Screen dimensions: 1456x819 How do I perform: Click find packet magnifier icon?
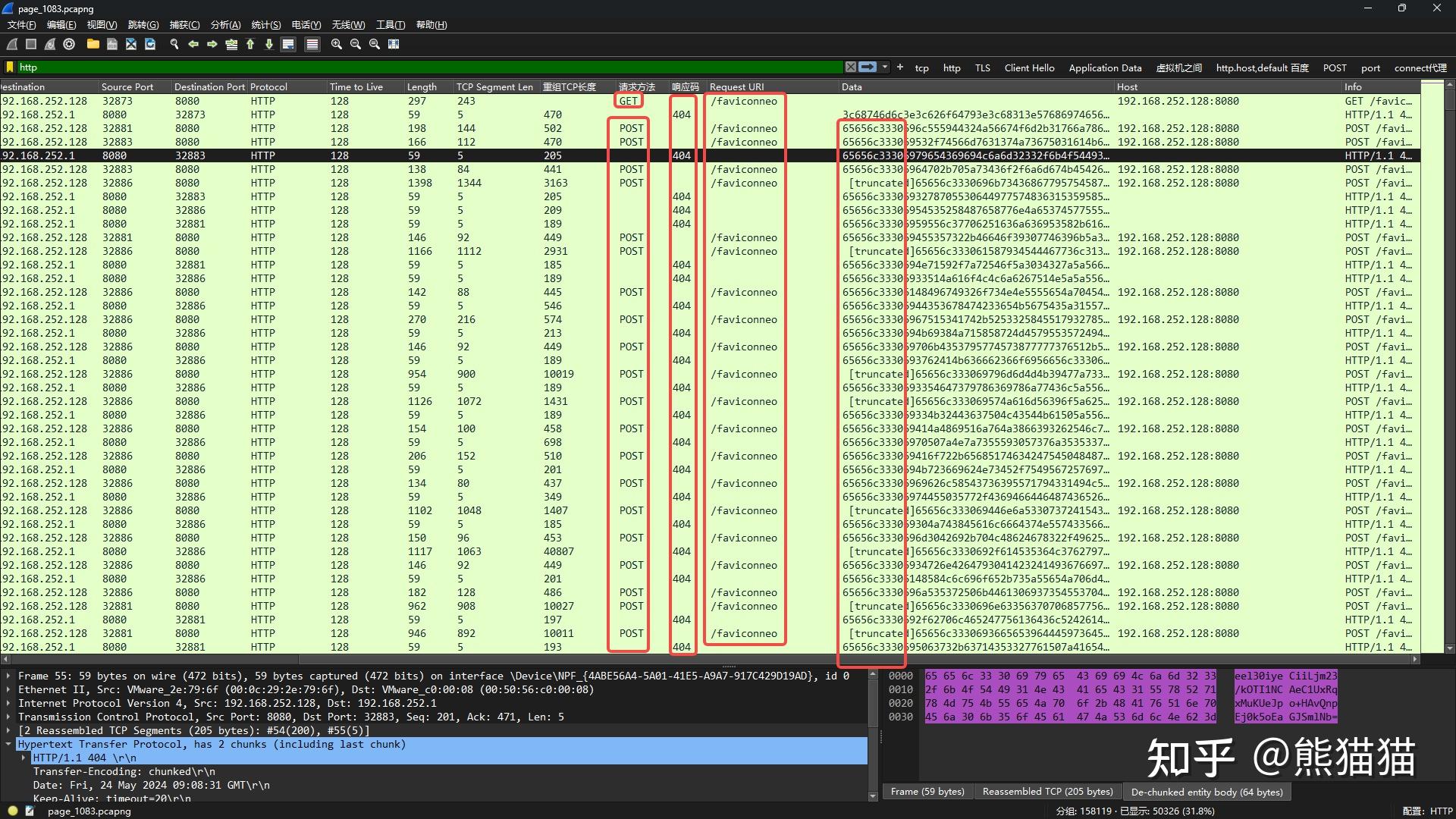point(174,44)
